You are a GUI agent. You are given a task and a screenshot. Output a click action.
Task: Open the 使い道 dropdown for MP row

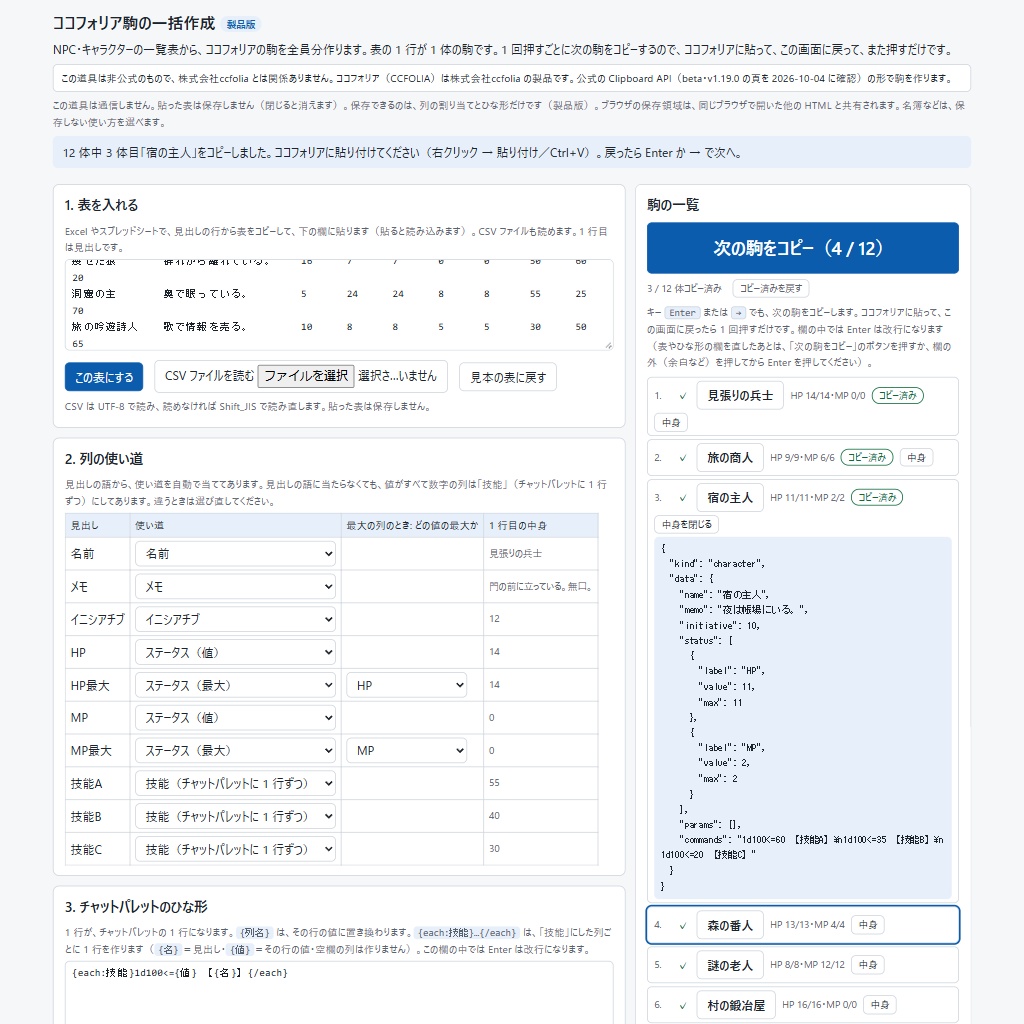235,718
